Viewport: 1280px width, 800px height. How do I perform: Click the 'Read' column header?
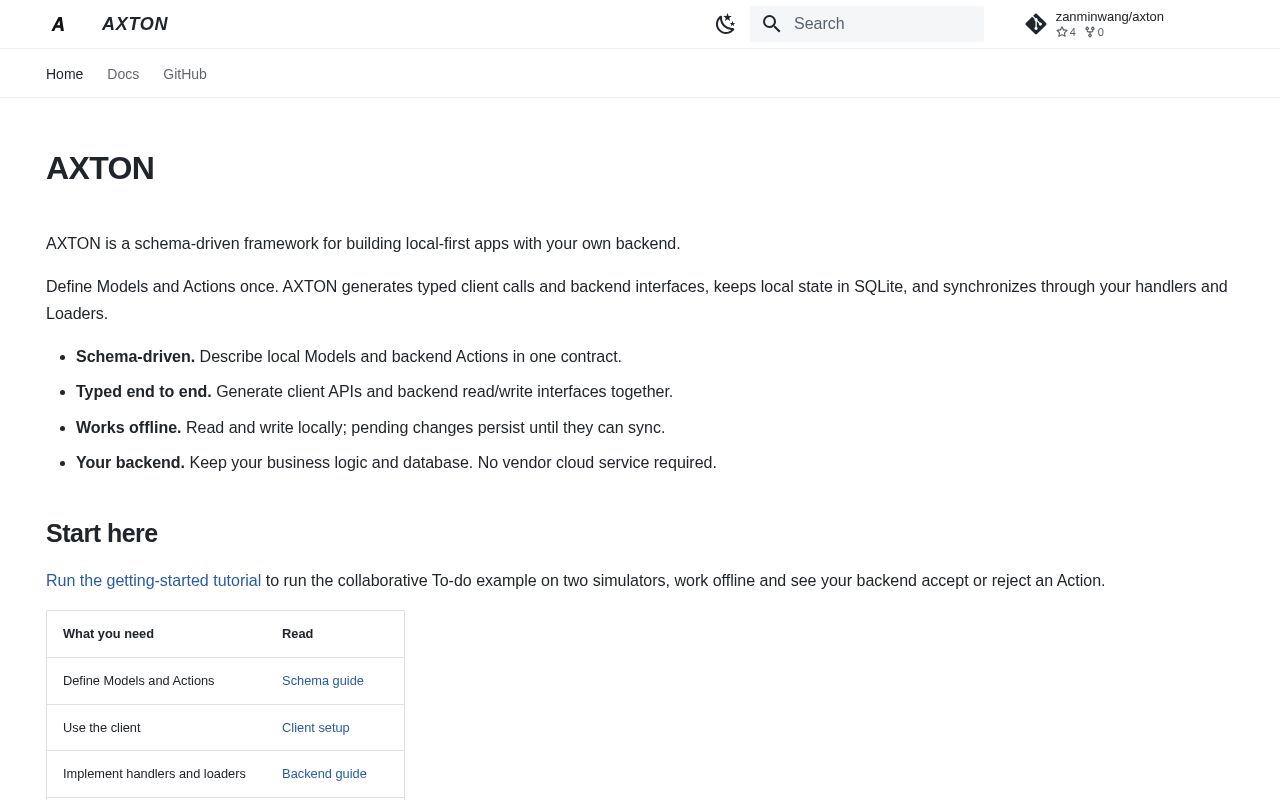[x=298, y=634]
